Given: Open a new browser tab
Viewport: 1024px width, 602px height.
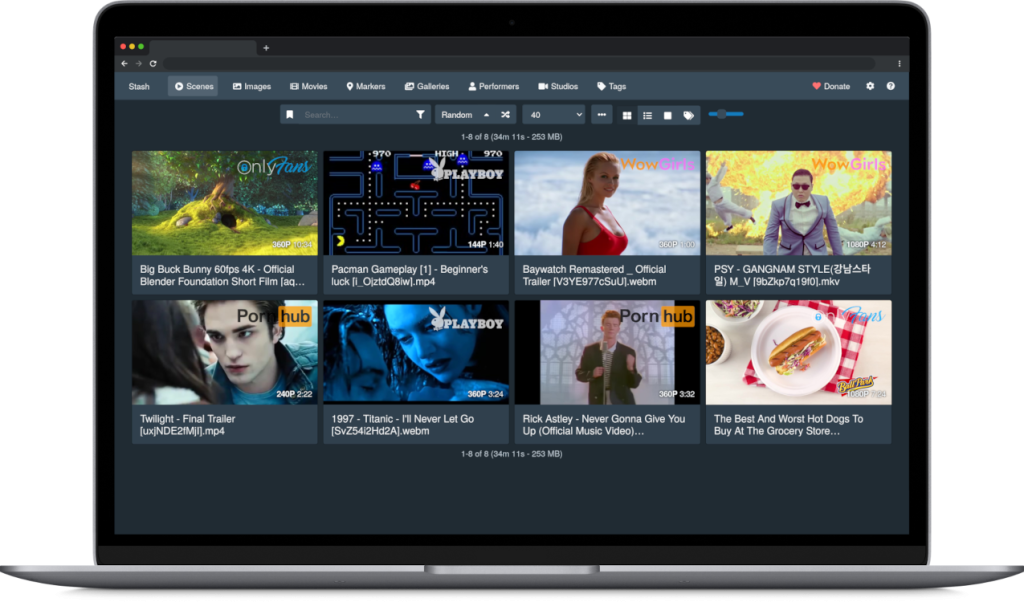Looking at the screenshot, I should tap(266, 48).
